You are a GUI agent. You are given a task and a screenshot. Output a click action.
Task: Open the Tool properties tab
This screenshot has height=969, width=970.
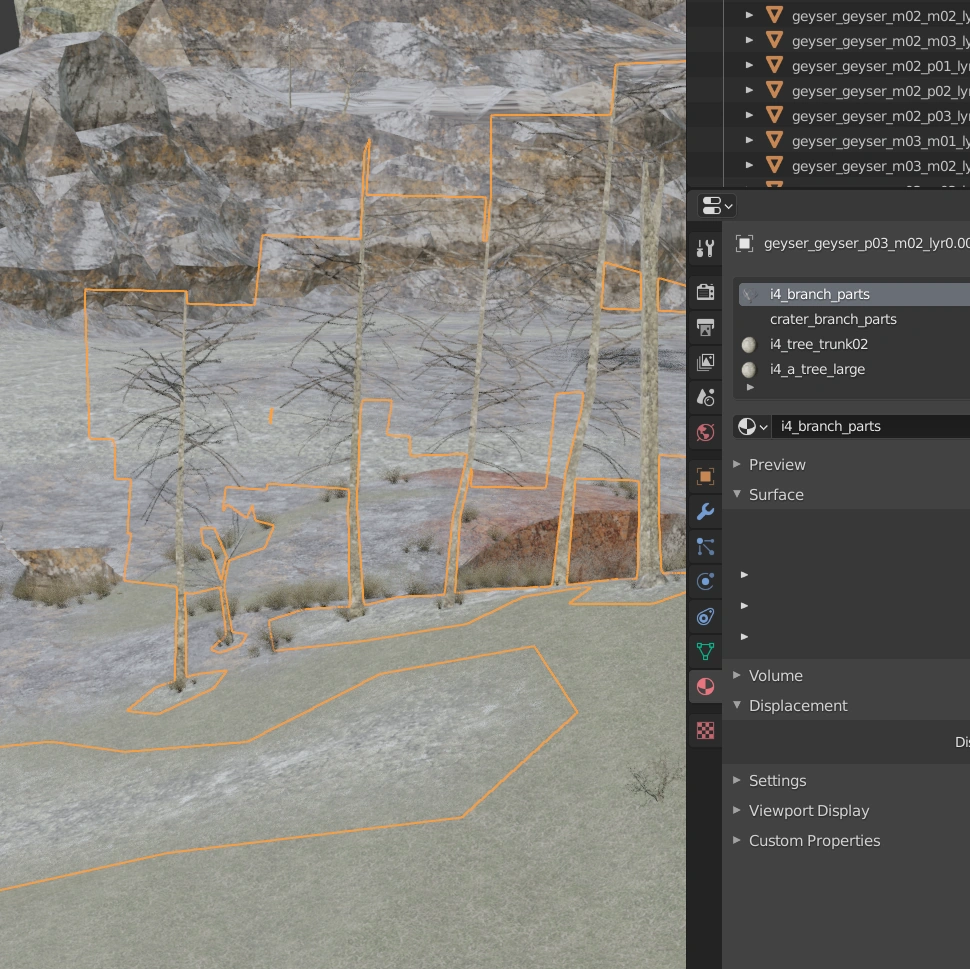(705, 248)
